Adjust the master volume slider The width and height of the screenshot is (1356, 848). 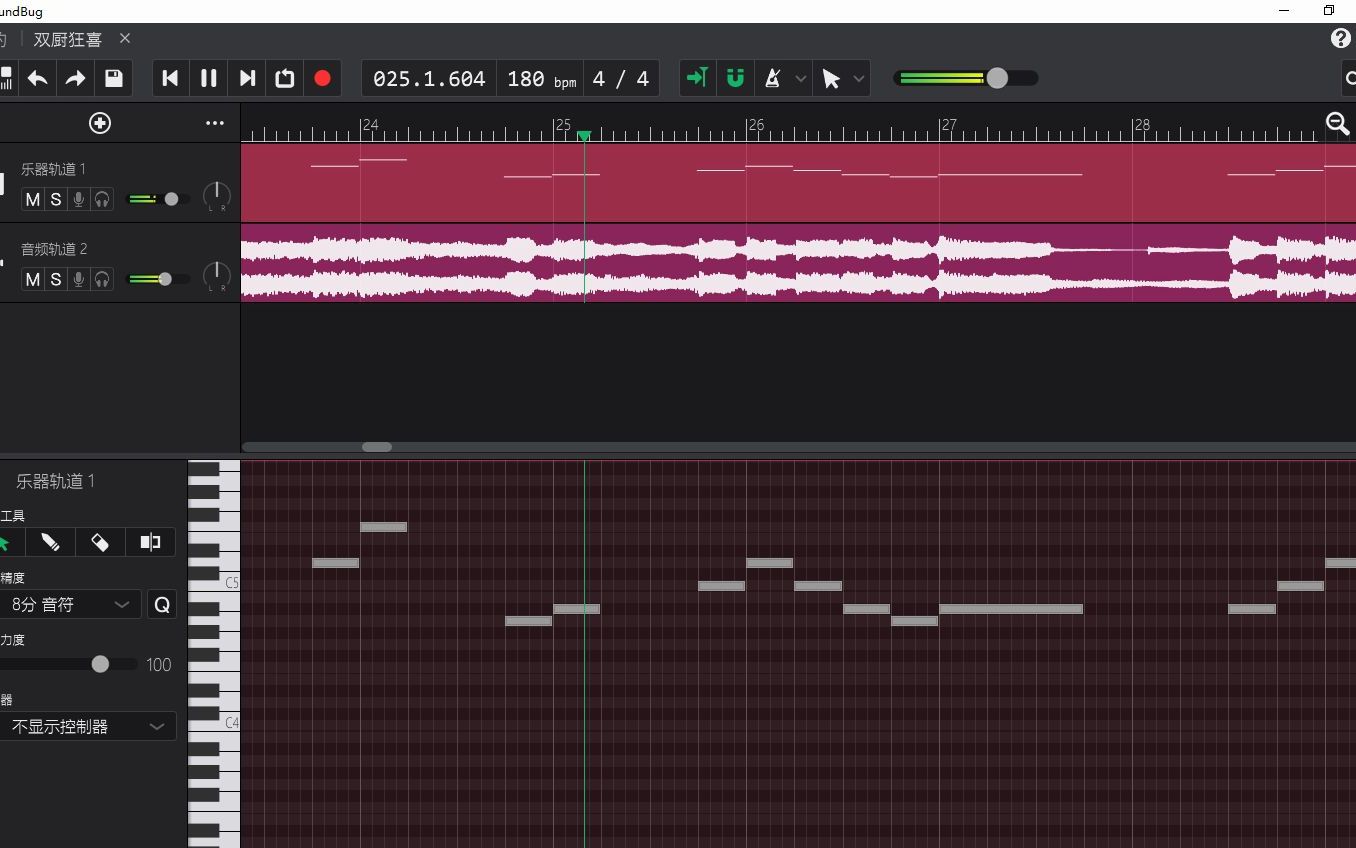(x=966, y=78)
